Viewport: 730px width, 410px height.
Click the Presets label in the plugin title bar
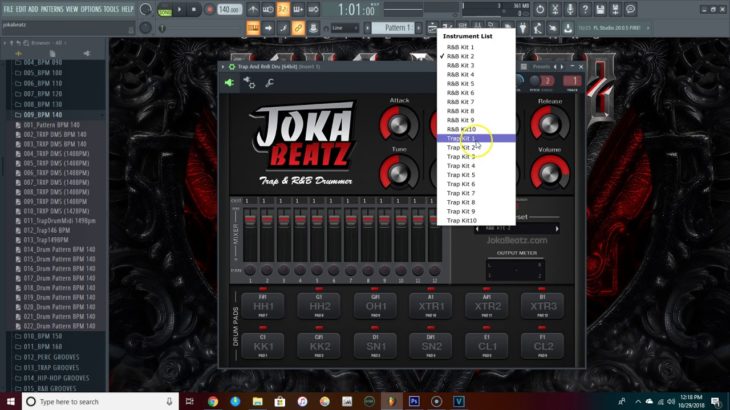pos(541,67)
